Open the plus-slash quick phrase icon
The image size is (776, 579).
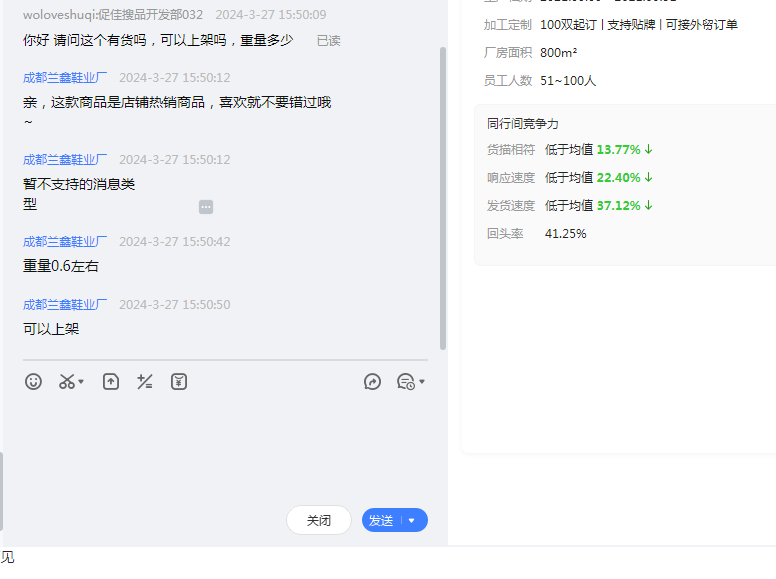(145, 382)
